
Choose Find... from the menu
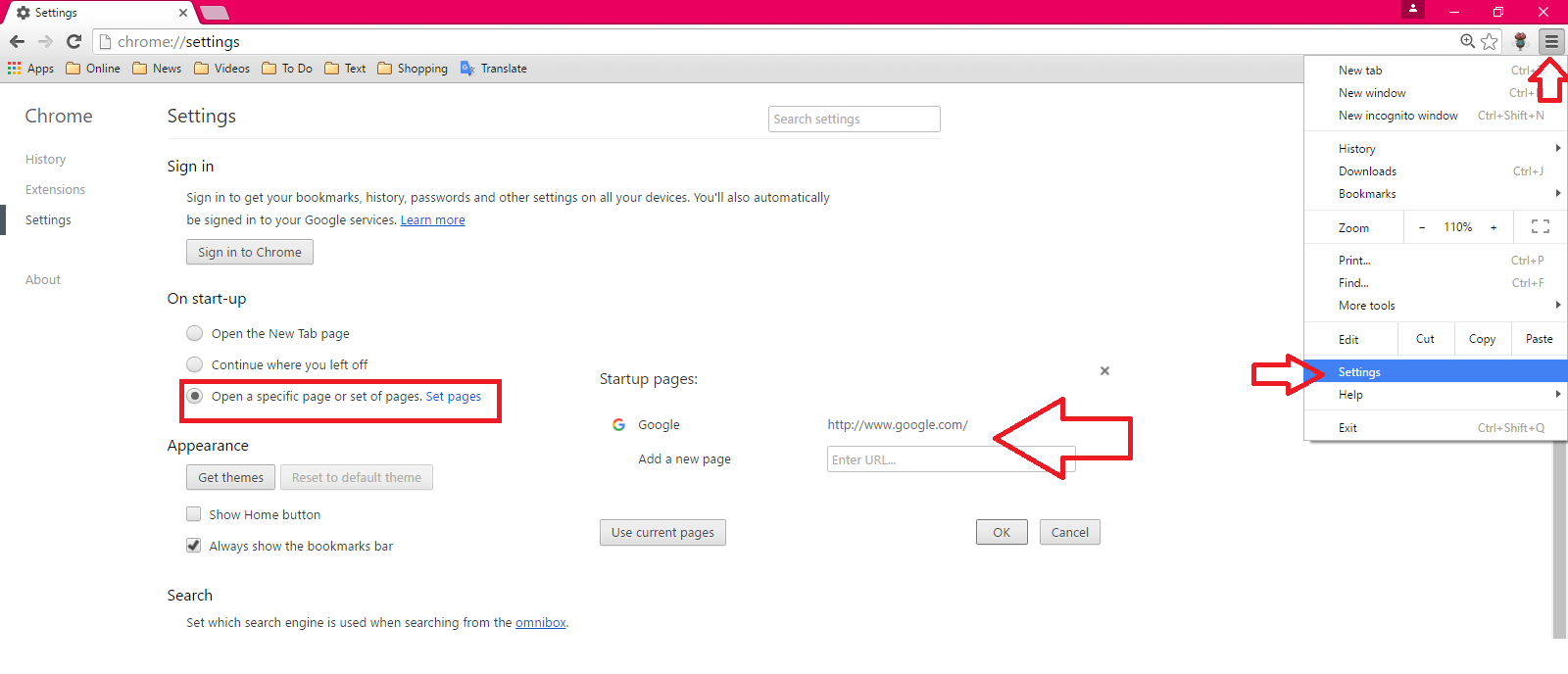coord(1435,283)
